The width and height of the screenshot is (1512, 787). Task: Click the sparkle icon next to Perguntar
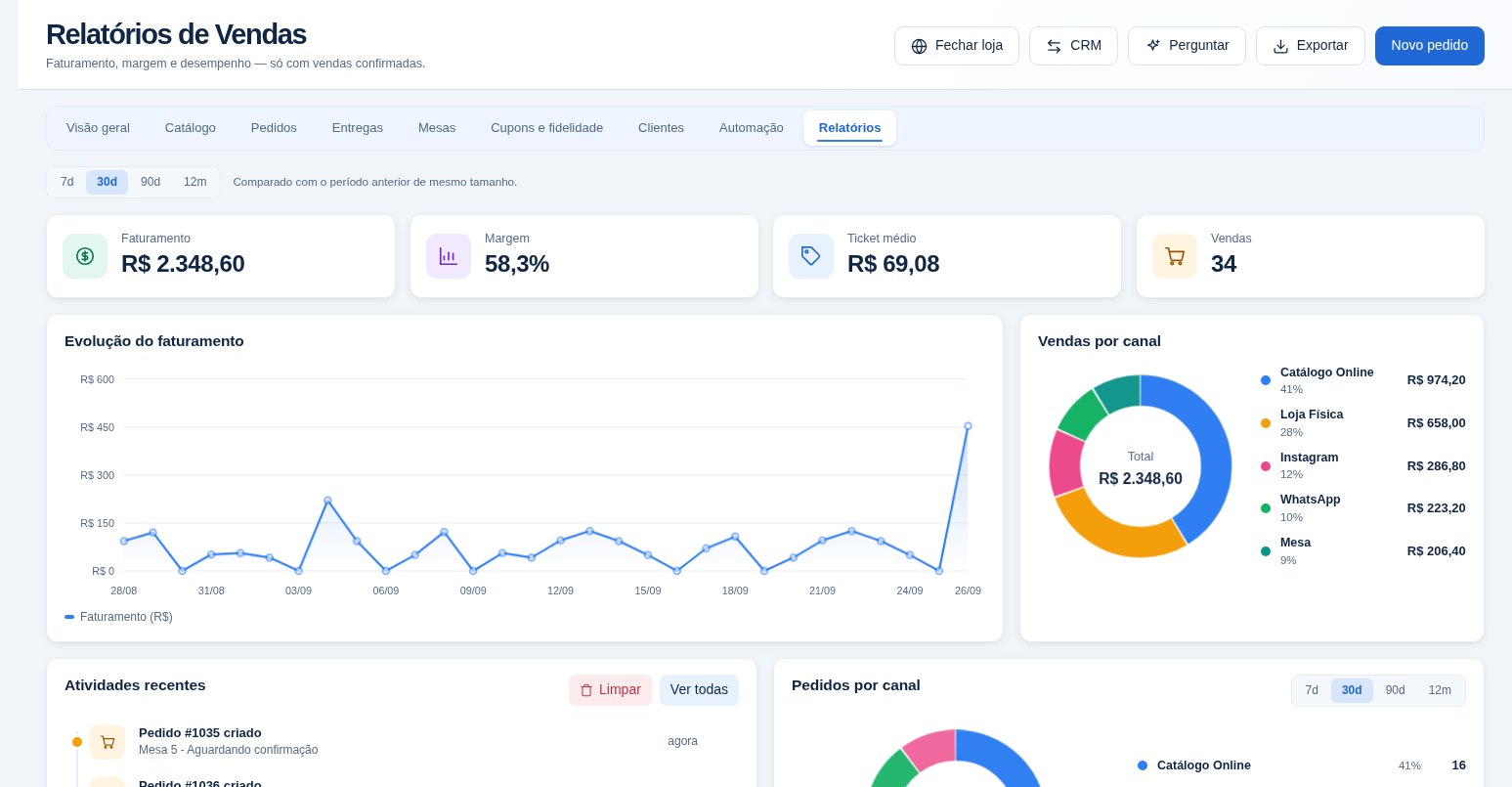coord(1153,45)
